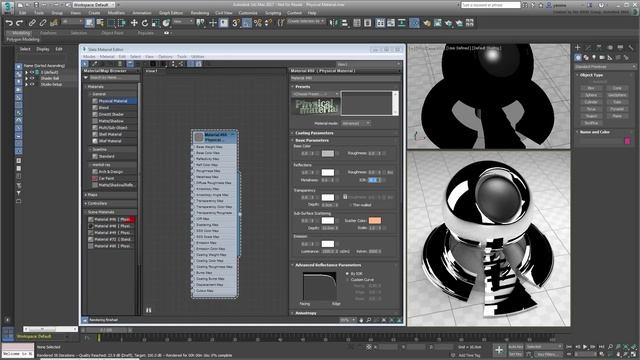Toggle the Percent Snap button

258,23
